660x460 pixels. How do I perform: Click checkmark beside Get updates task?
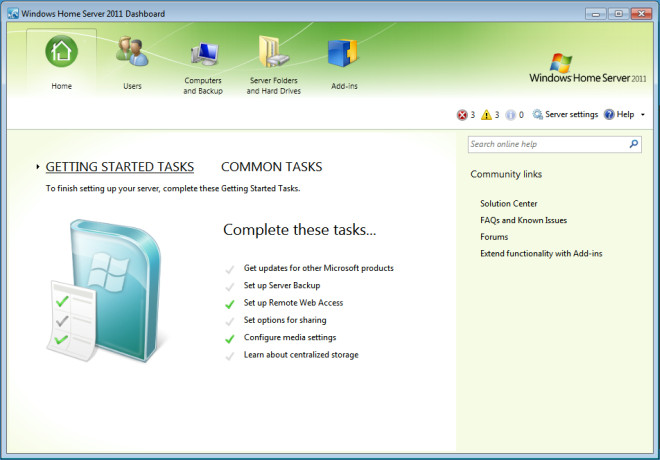tap(230, 269)
